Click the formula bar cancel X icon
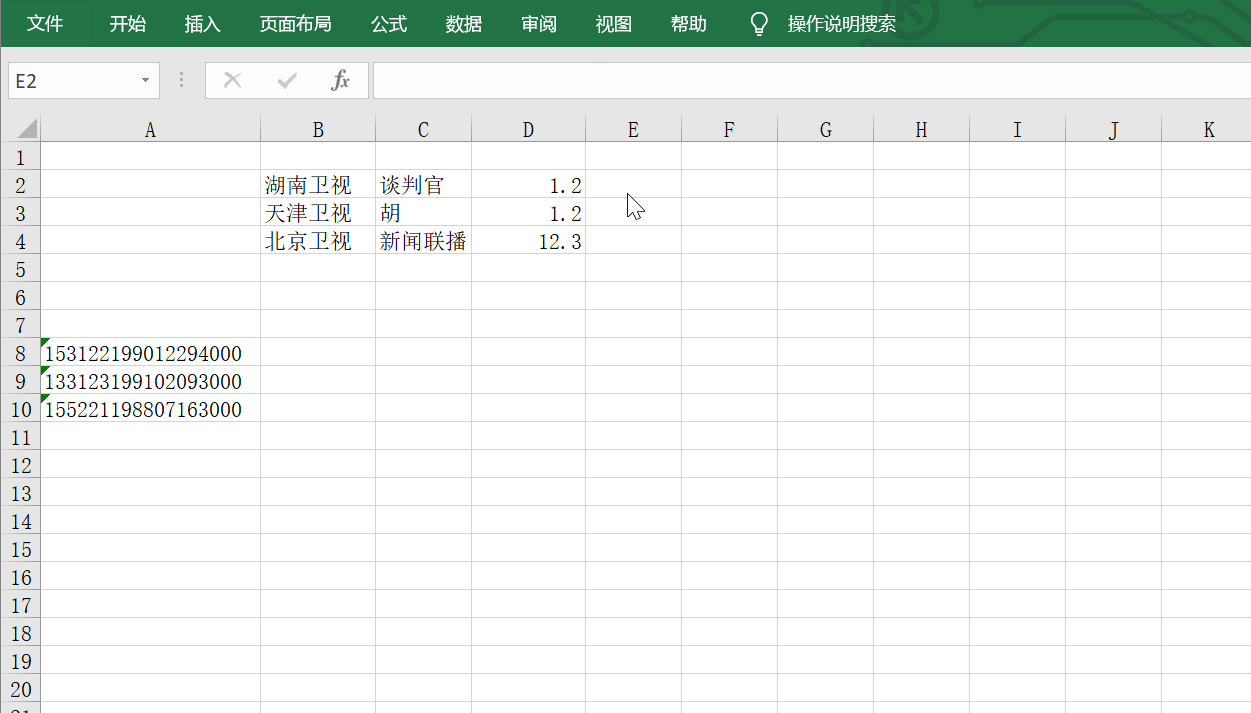The height and width of the screenshot is (713, 1251). click(x=233, y=80)
